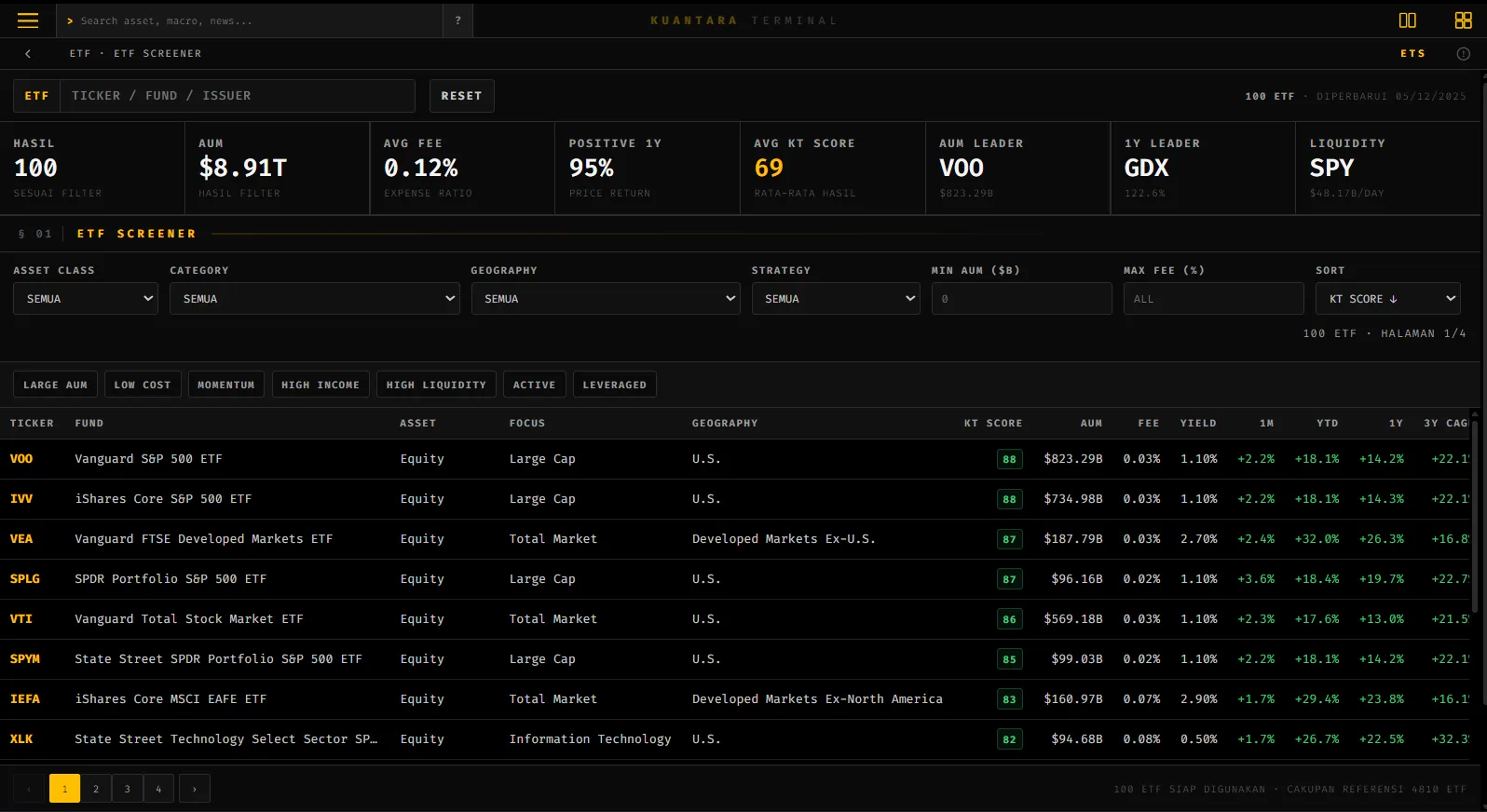1487x812 pixels.
Task: Sort table by Fund column header
Action: pos(89,423)
